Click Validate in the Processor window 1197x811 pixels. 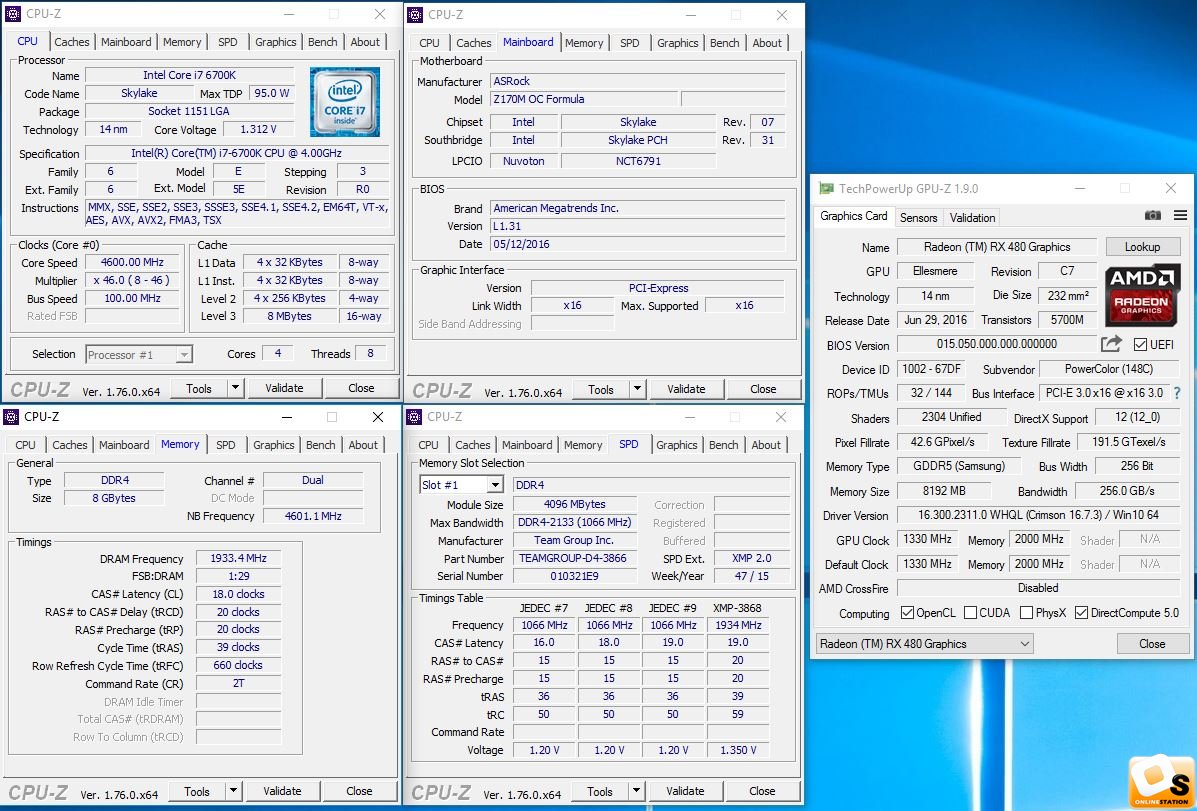[x=284, y=388]
